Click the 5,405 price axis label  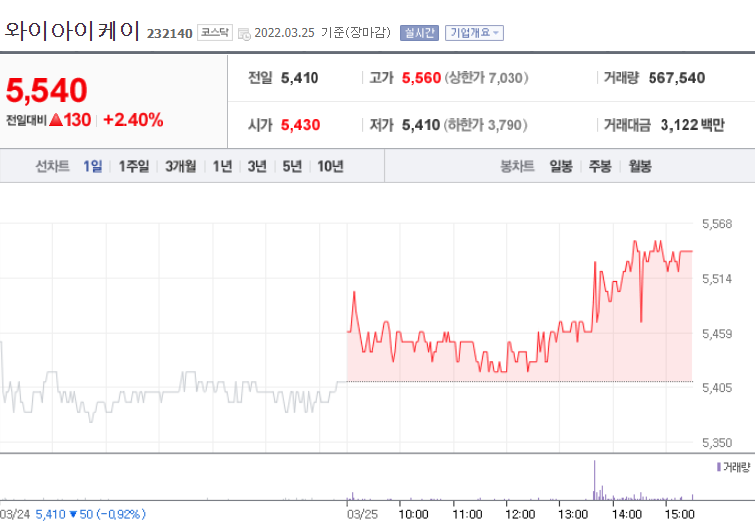pyautogui.click(x=717, y=387)
